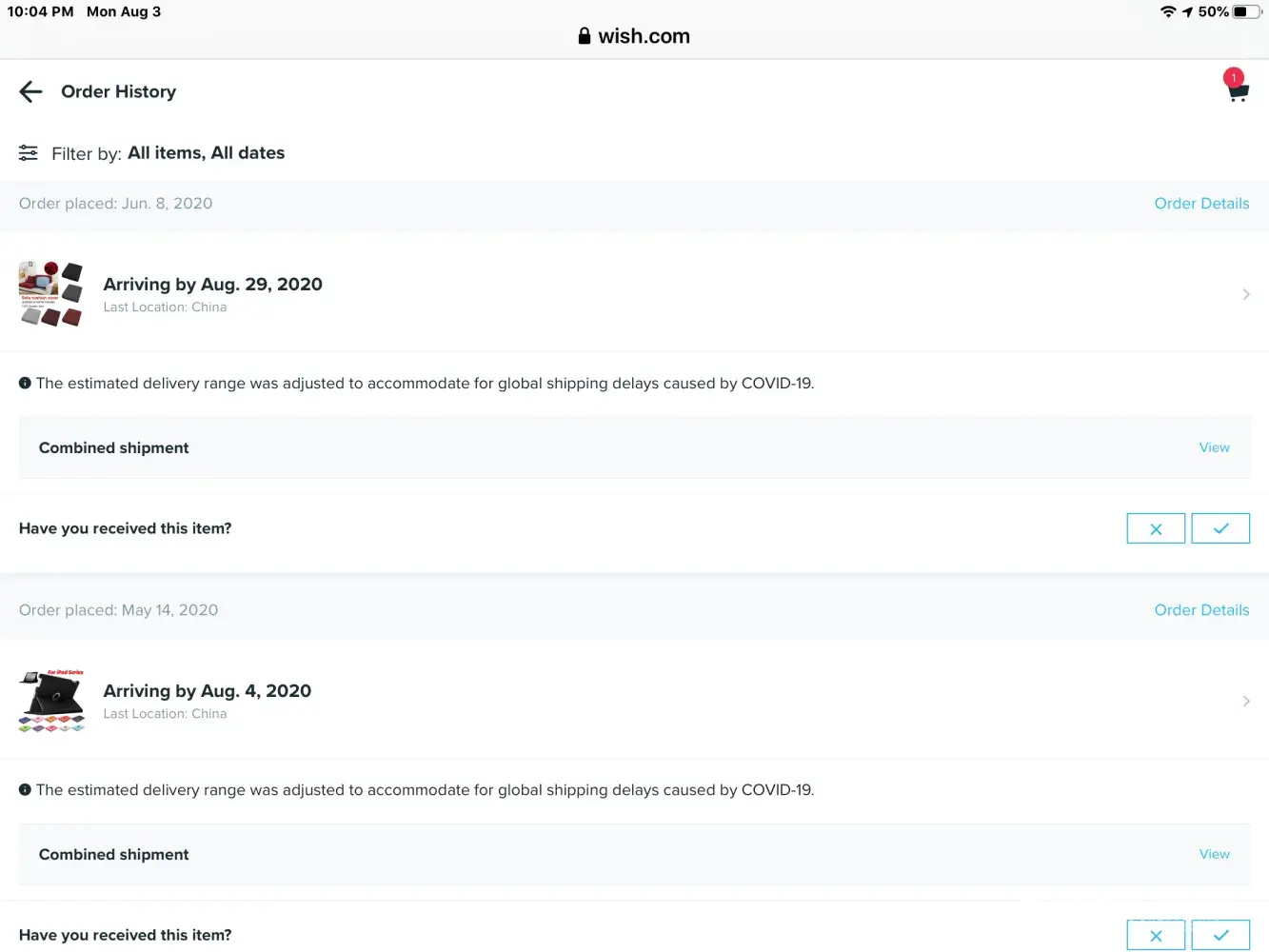Image resolution: width=1269 pixels, height=952 pixels.
Task: Select 'Arriving by Aug. 4, 2020' text
Action: 208,690
